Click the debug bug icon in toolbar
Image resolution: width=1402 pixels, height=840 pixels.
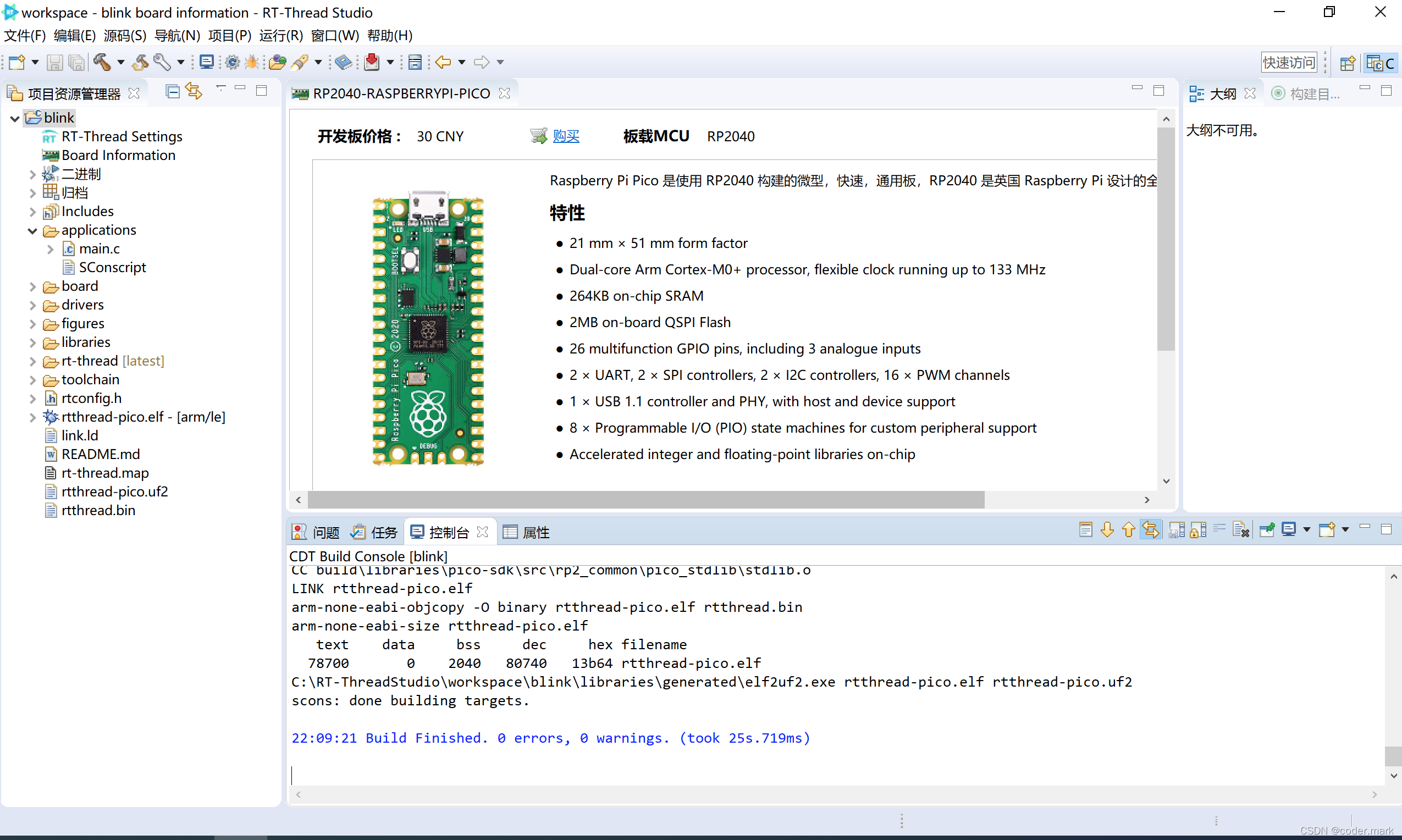pyautogui.click(x=252, y=62)
